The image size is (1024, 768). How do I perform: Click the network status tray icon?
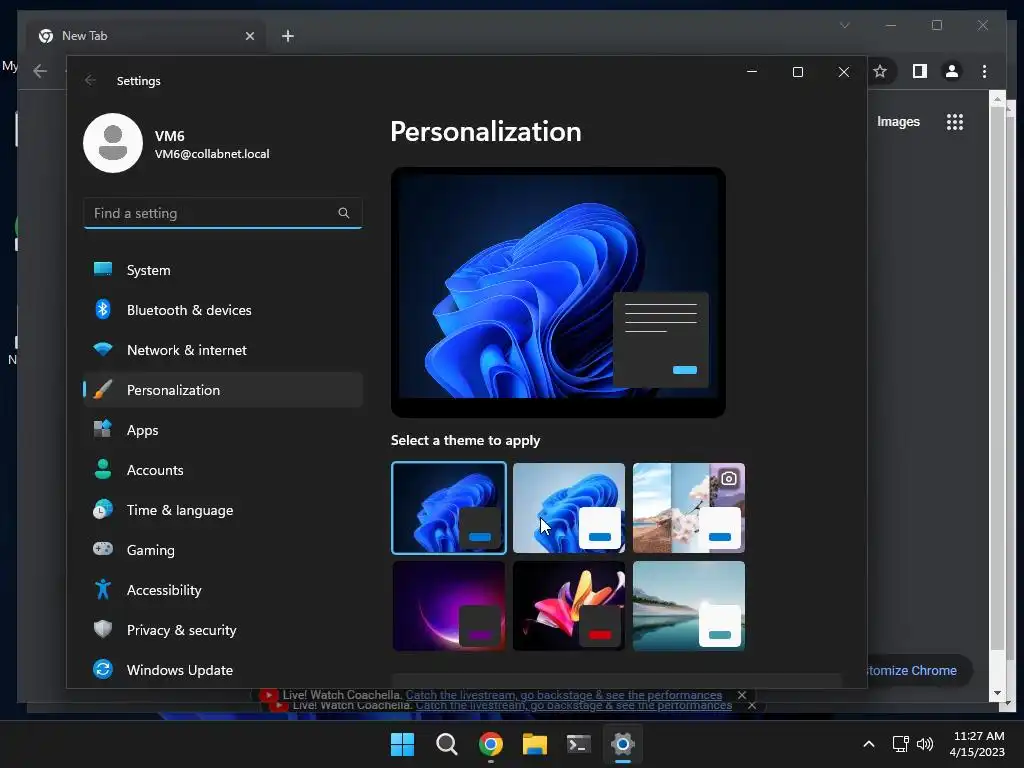click(901, 744)
